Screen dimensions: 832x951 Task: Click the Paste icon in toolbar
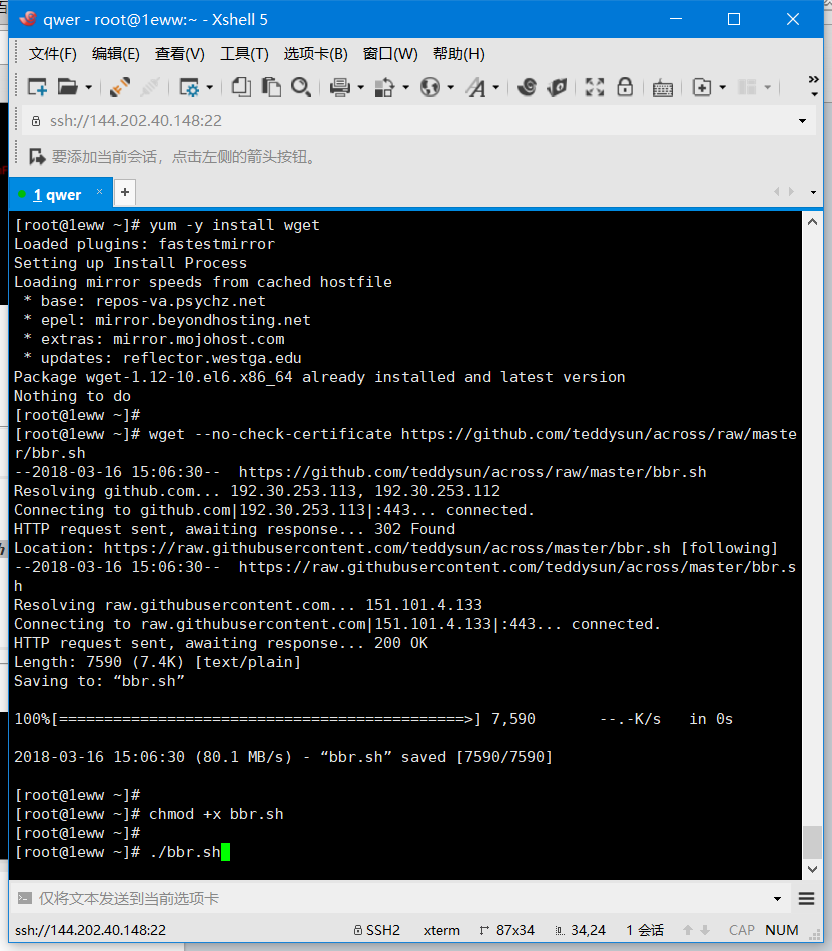tap(270, 87)
